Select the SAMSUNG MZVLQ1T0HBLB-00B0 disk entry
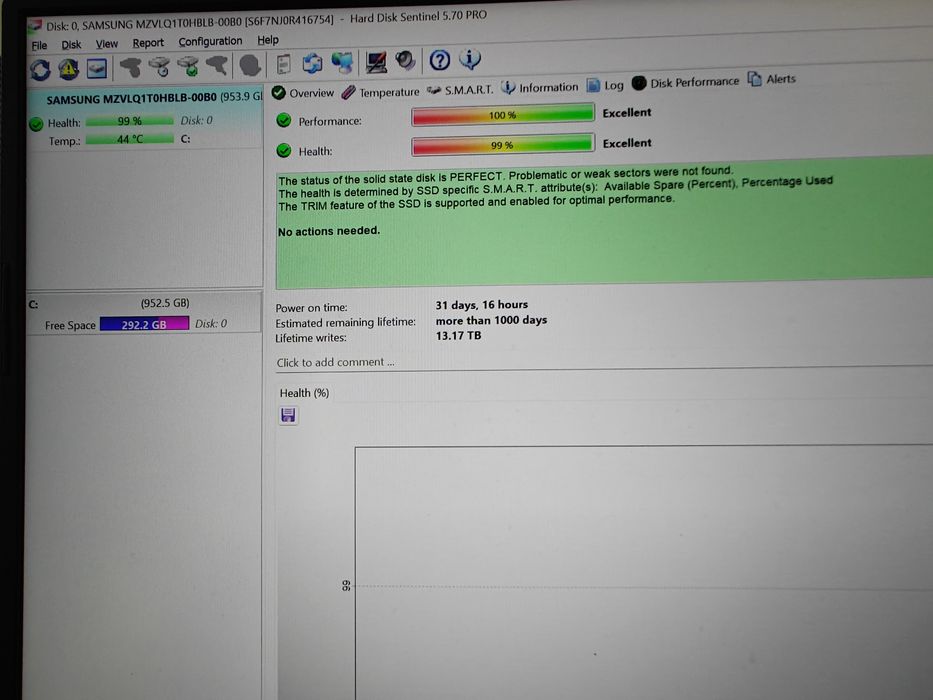 tap(145, 118)
